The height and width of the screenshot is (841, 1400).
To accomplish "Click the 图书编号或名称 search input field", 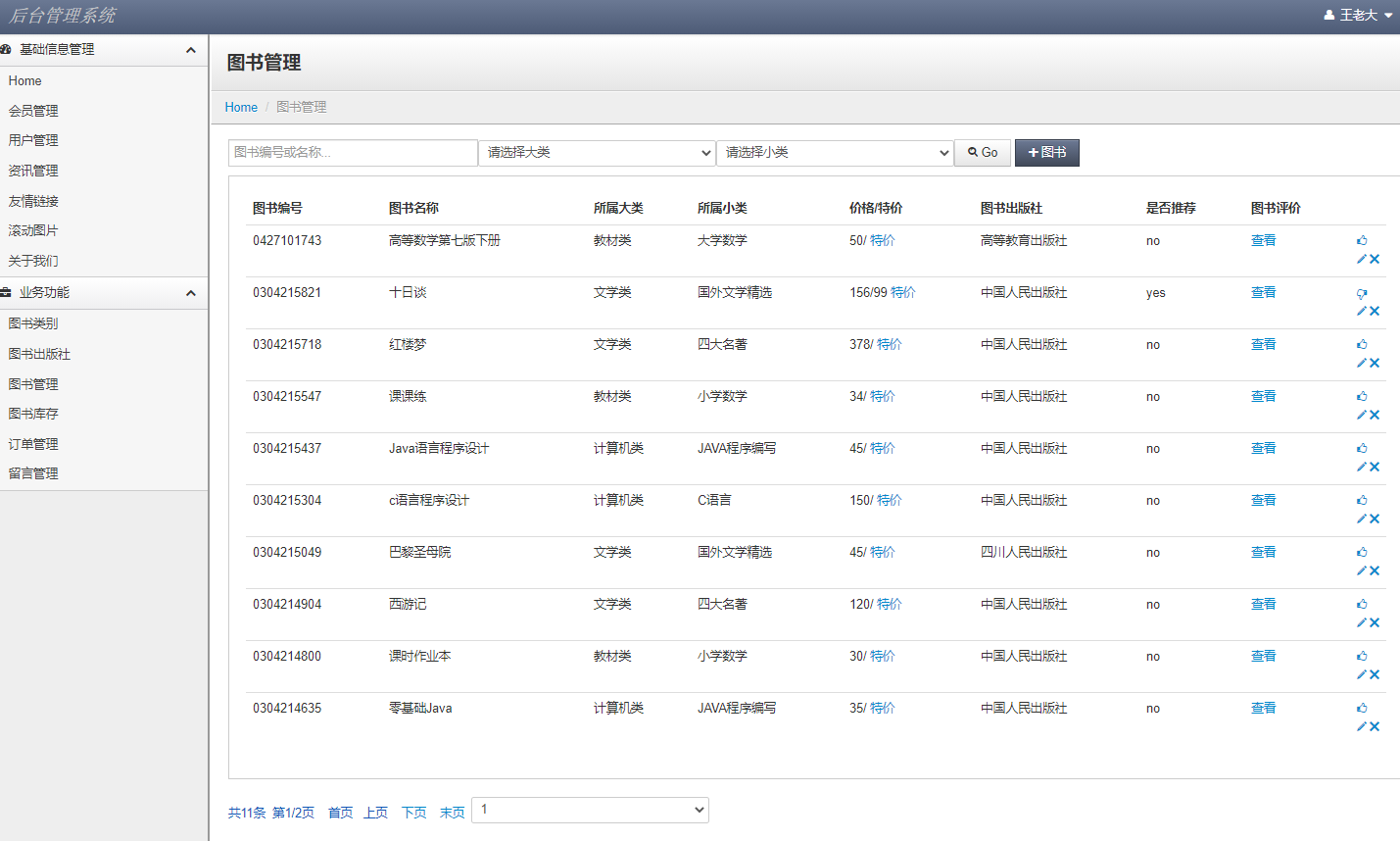I will tap(353, 152).
